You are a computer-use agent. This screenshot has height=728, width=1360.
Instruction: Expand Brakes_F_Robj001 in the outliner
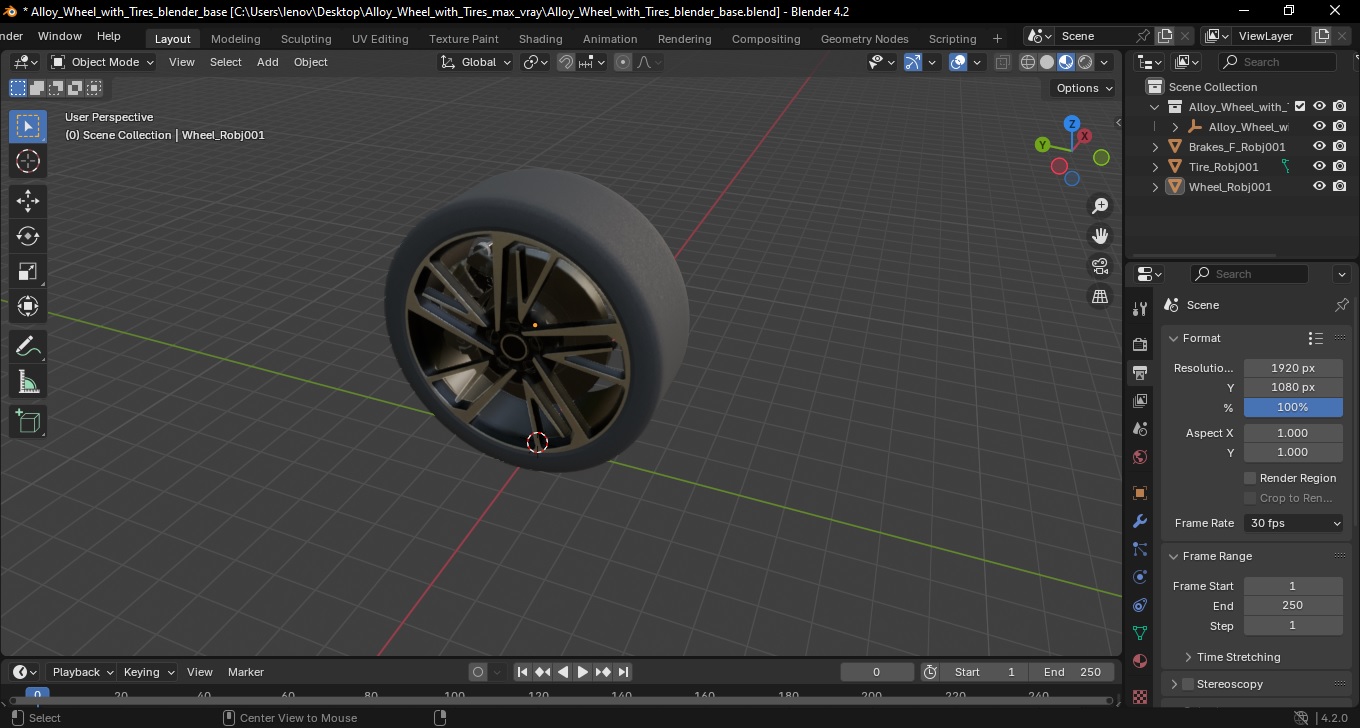1156,147
